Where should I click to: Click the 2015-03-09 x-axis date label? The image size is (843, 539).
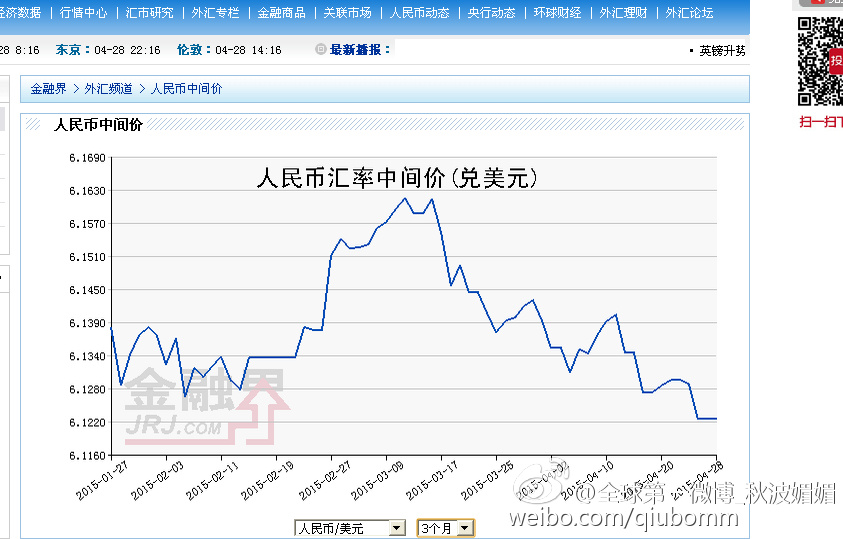(x=377, y=480)
